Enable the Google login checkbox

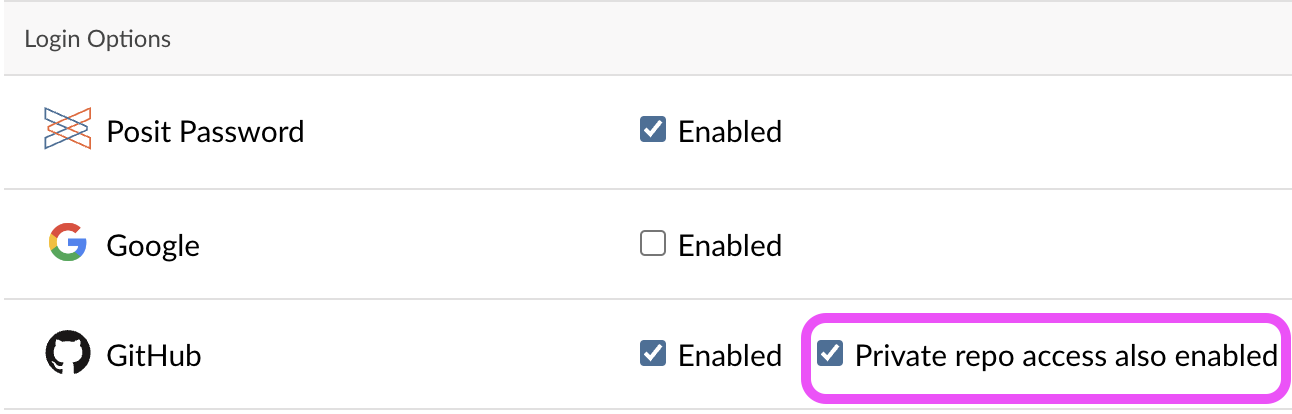(x=653, y=243)
